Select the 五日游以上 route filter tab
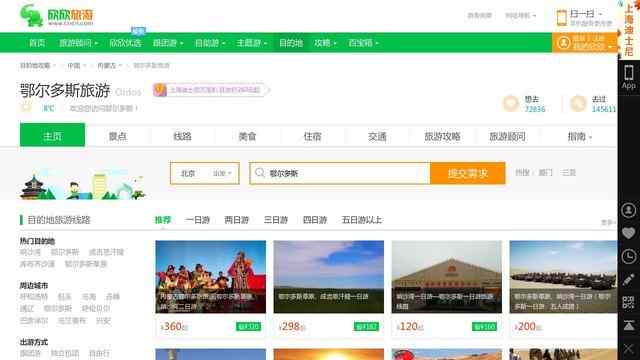640x360 pixels. [362, 220]
